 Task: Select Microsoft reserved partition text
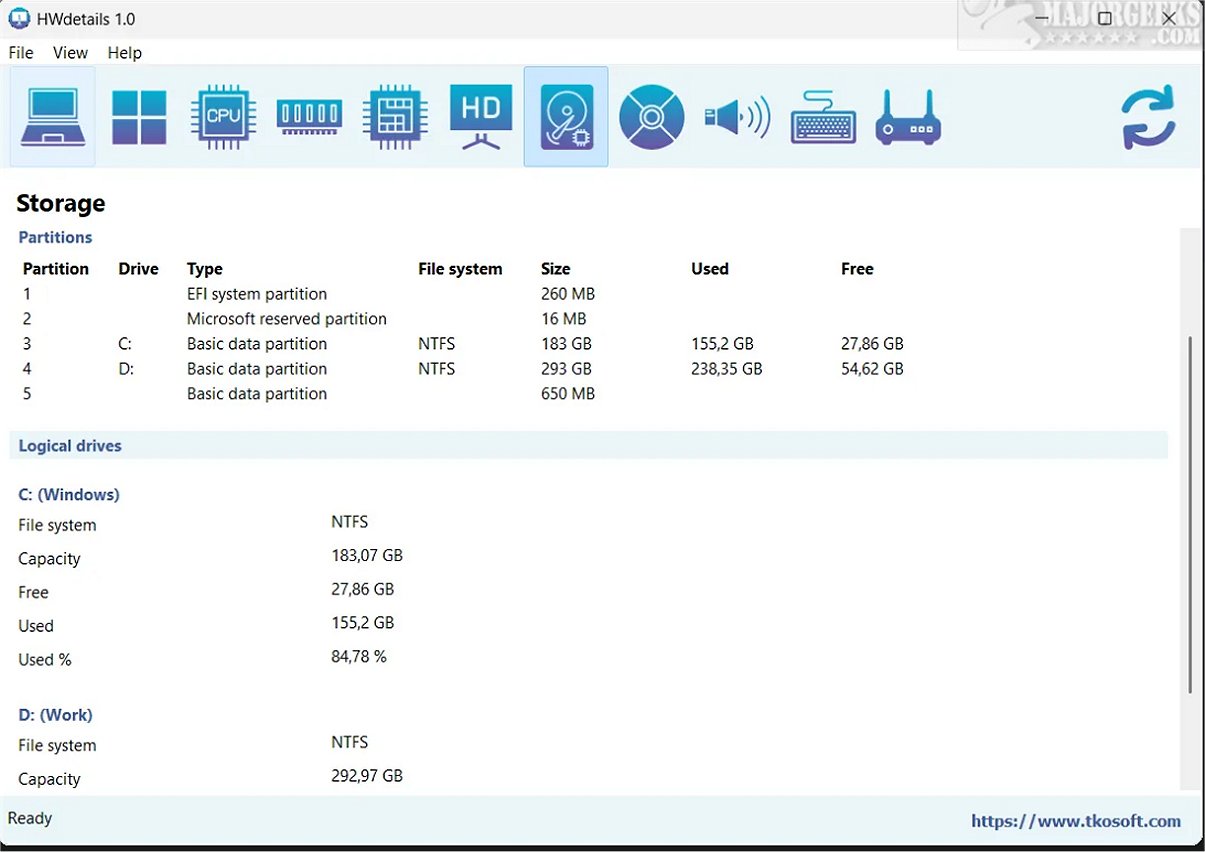pyautogui.click(x=287, y=319)
